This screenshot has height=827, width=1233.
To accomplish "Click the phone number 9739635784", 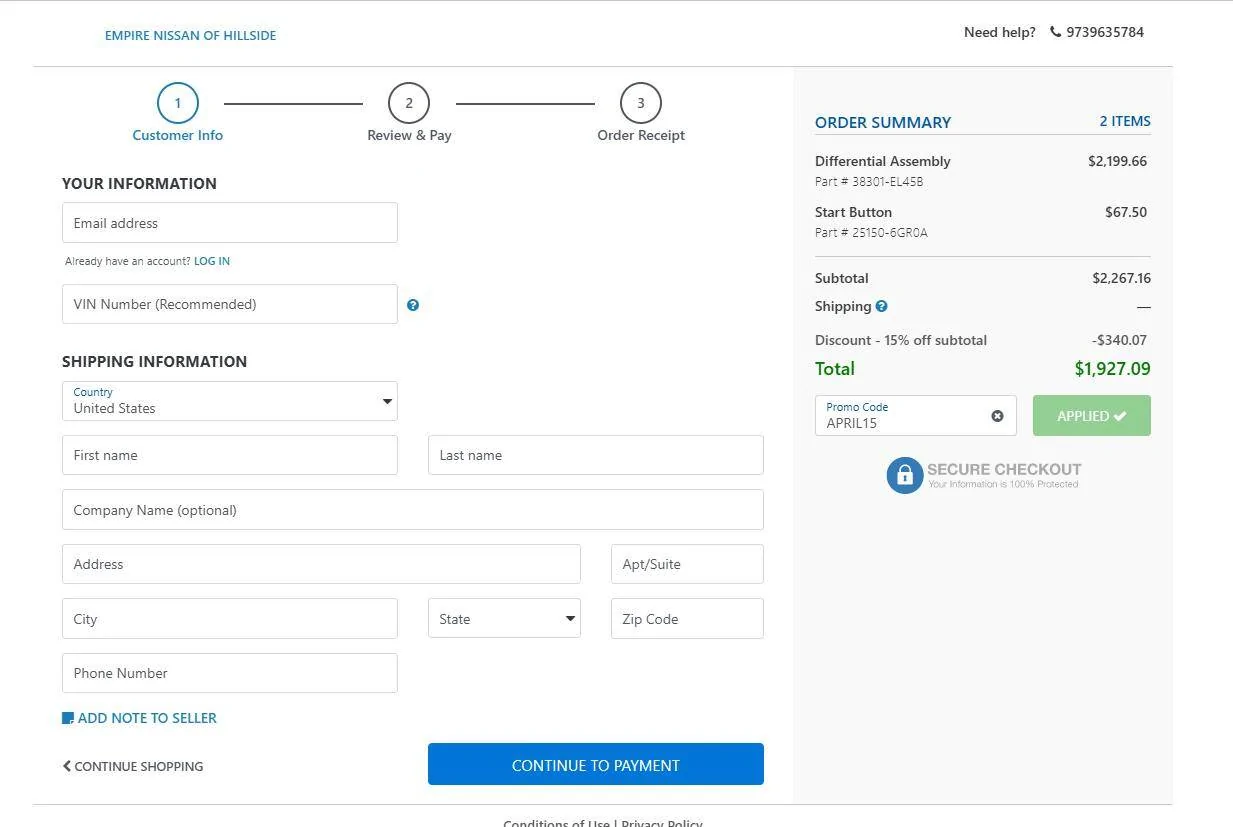I will point(1105,32).
